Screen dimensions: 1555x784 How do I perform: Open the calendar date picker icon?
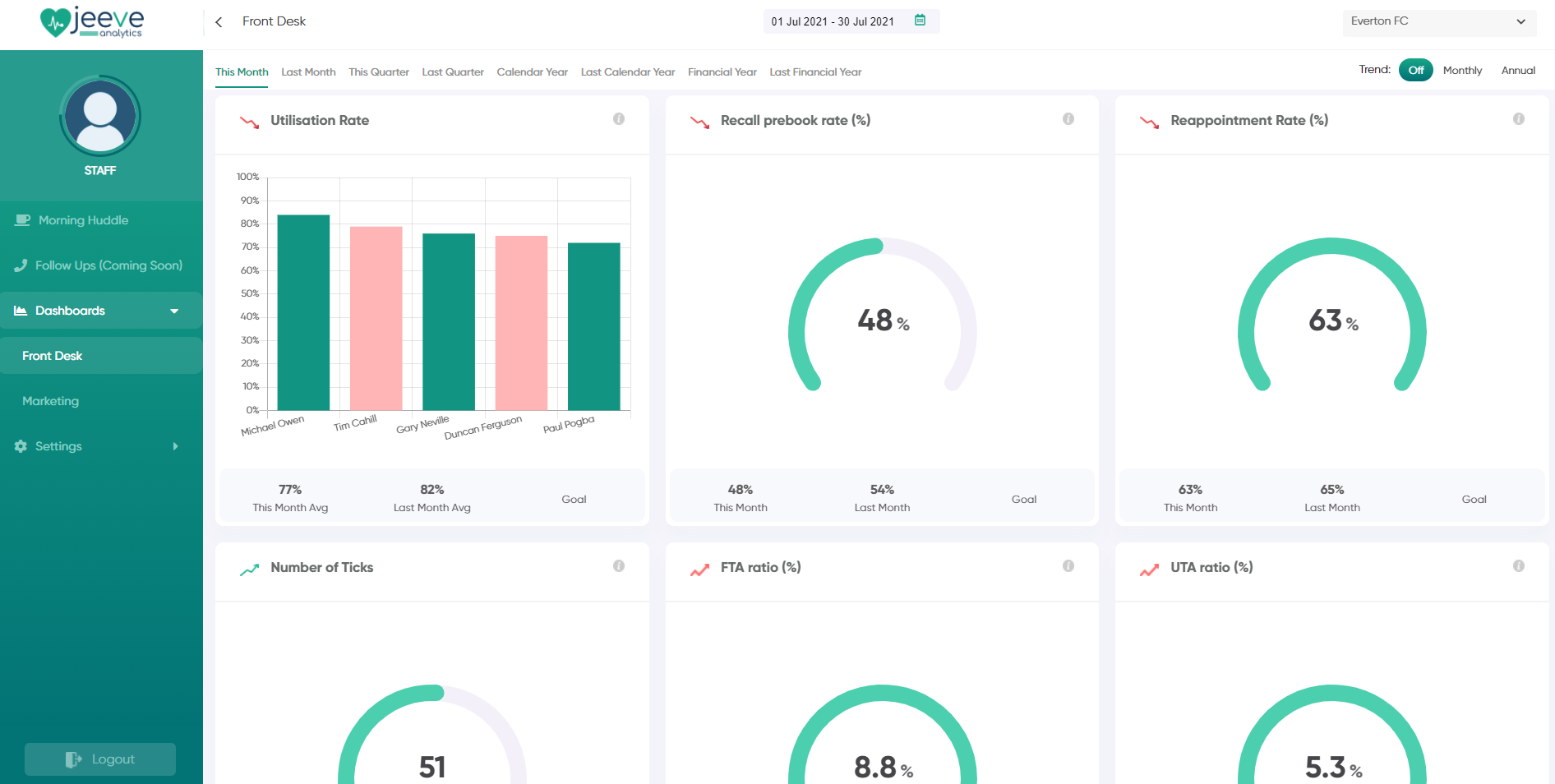click(x=921, y=21)
